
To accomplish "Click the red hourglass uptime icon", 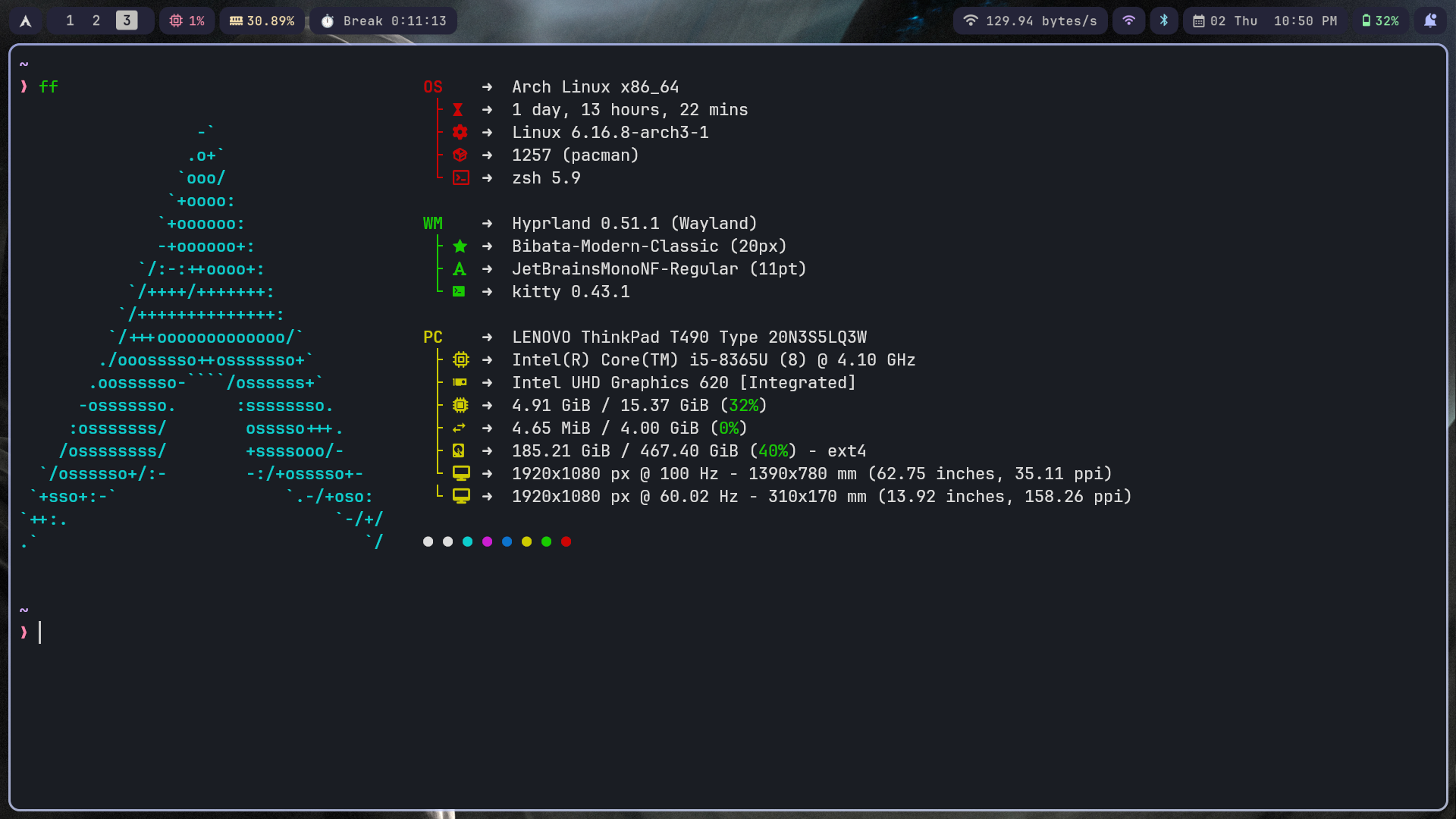I will pyautogui.click(x=458, y=110).
